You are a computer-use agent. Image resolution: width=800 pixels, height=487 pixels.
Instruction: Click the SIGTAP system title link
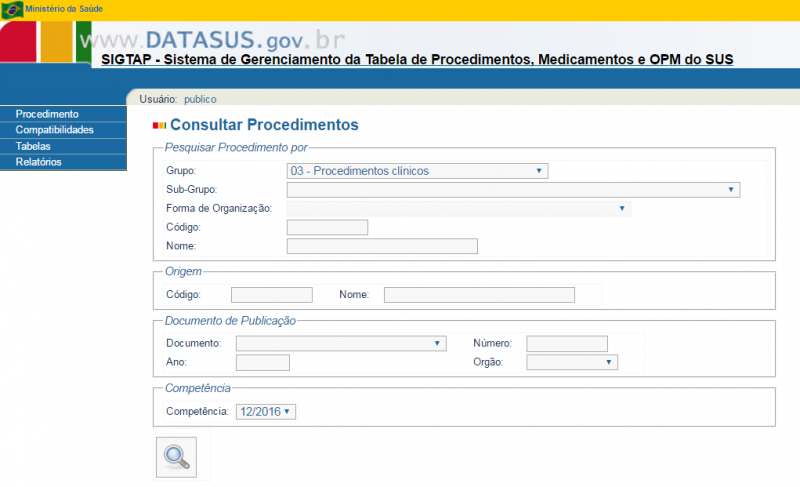tap(417, 60)
